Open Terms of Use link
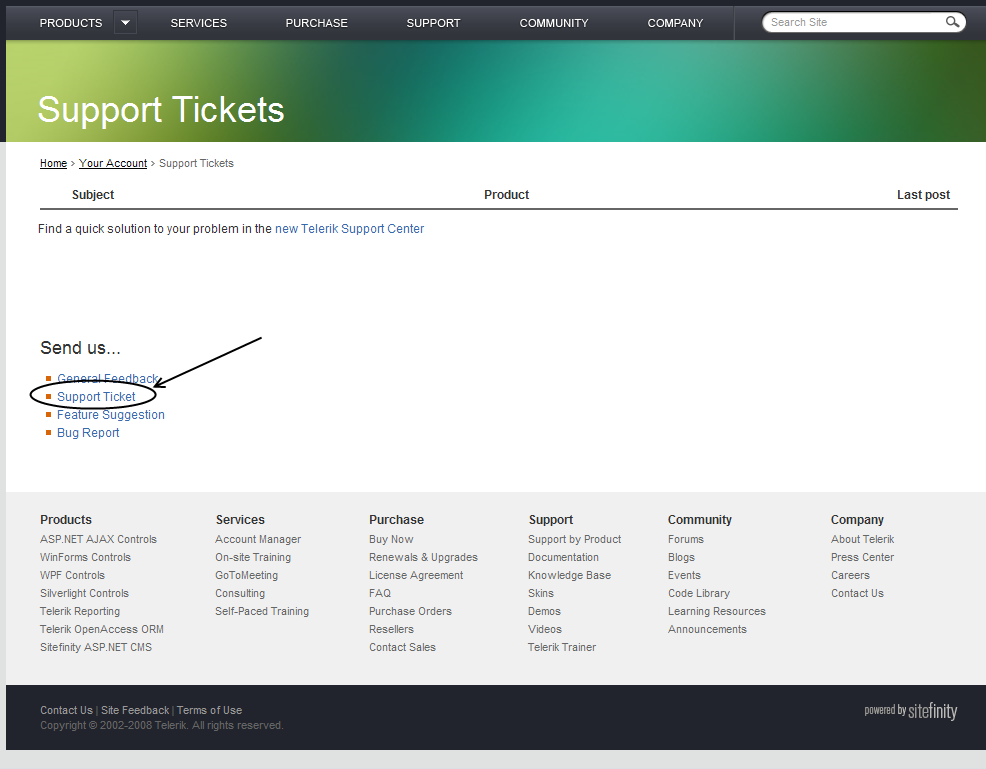The width and height of the screenshot is (986, 769). pos(209,711)
